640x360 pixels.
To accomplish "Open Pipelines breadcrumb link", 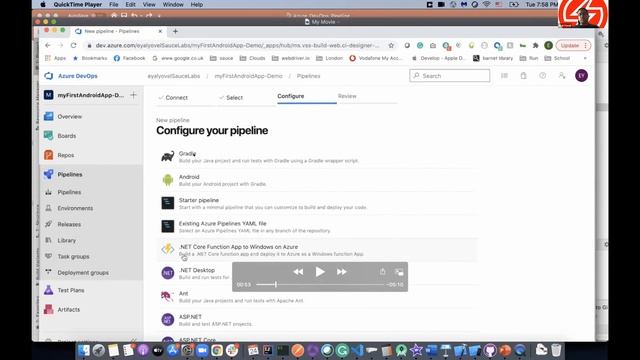I will pyautogui.click(x=308, y=76).
